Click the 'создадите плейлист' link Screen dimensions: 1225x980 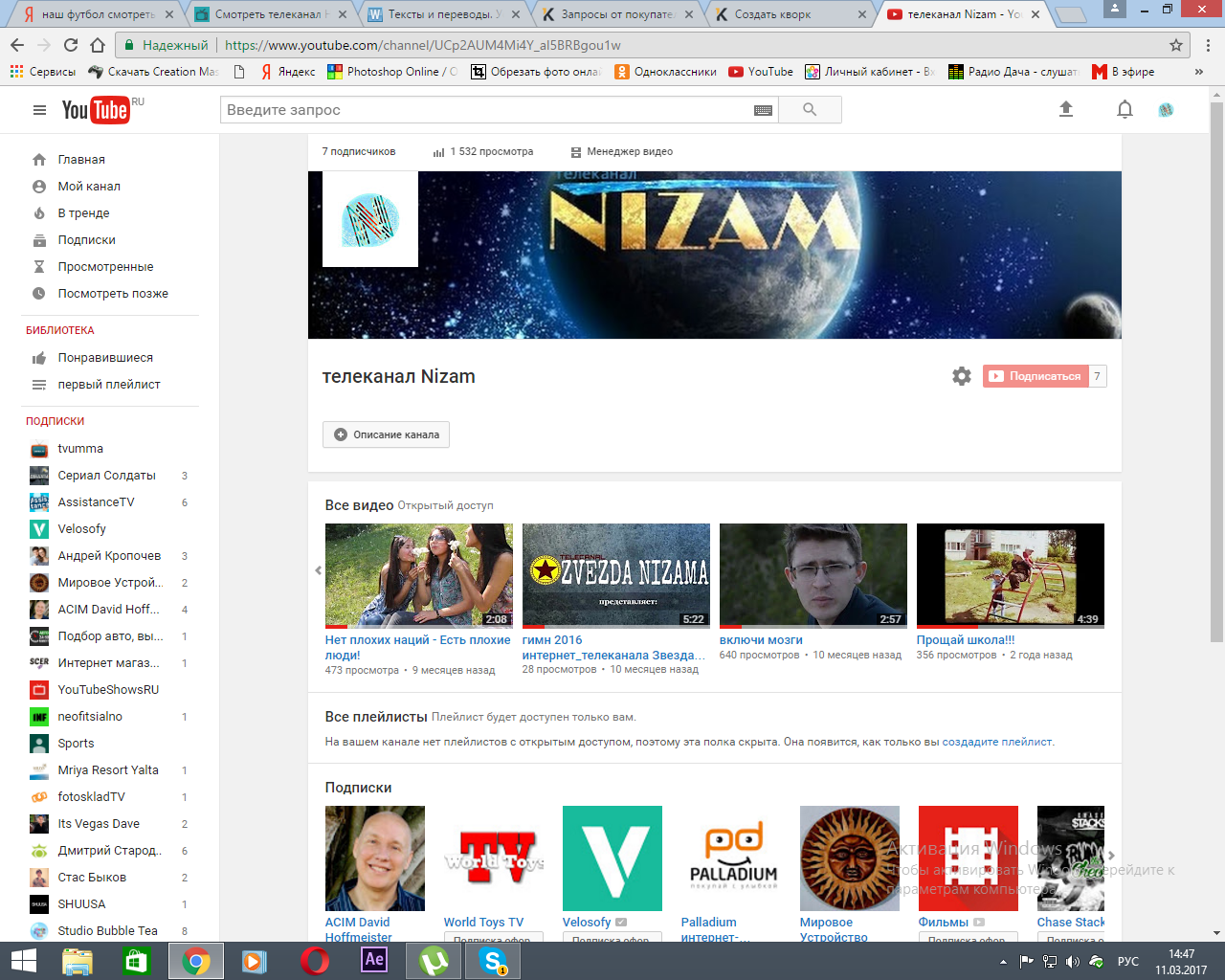tap(997, 742)
